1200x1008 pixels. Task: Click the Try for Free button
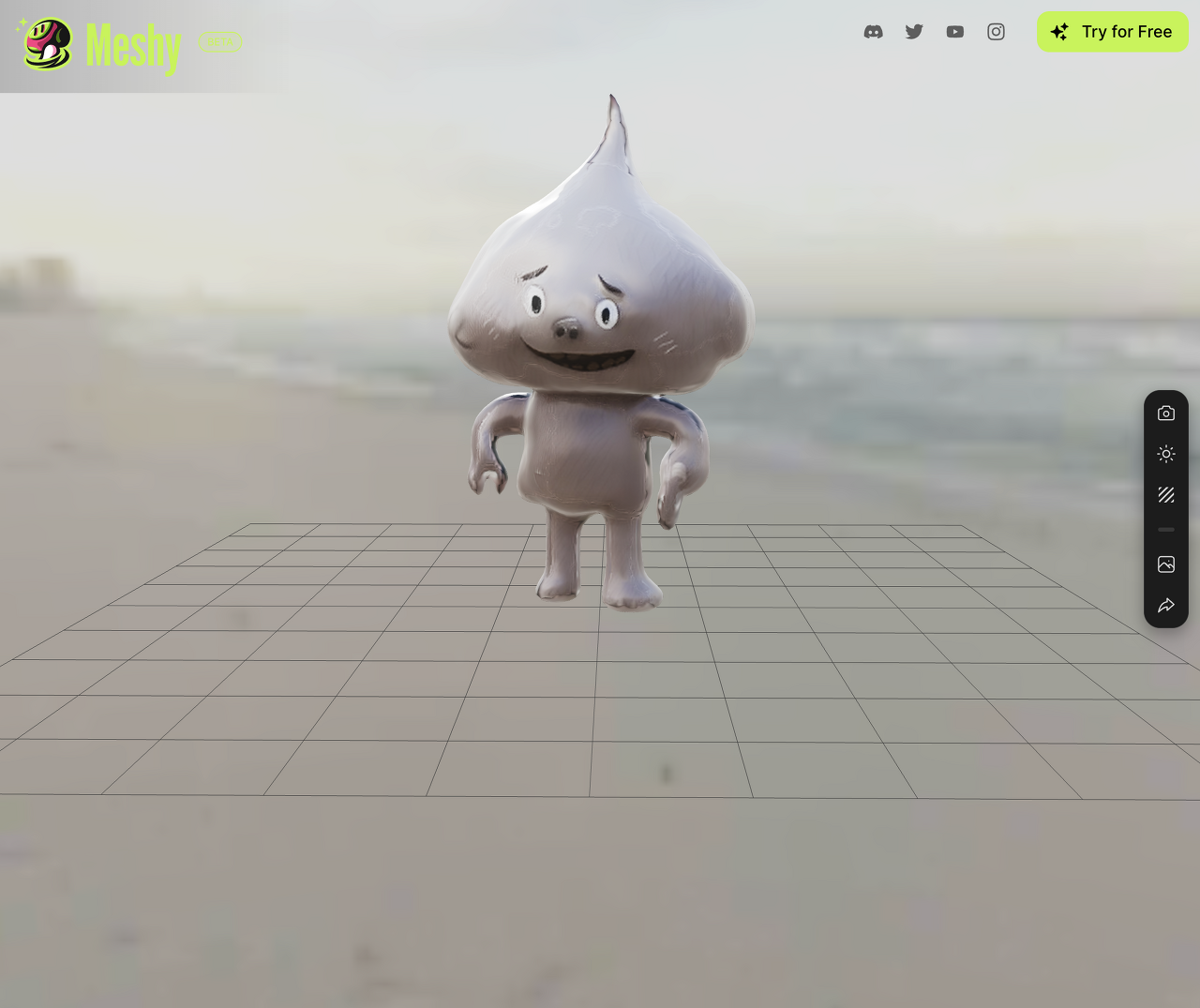tap(1112, 32)
